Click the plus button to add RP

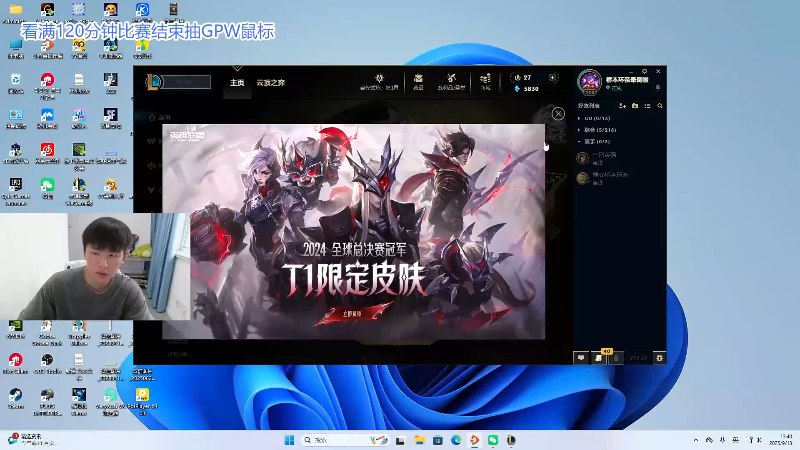tap(553, 78)
